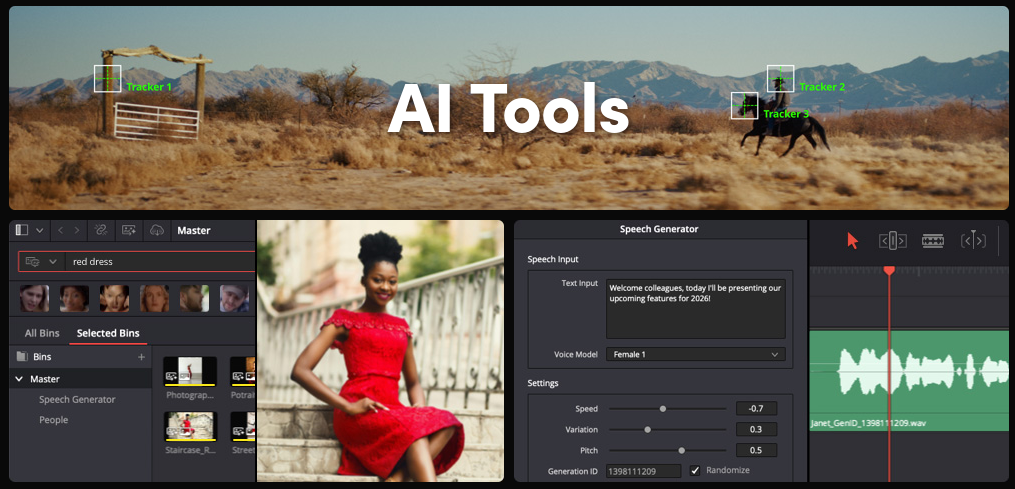The image size is (1015, 489).
Task: Click the AI analyze clips icon
Action: tap(128, 230)
